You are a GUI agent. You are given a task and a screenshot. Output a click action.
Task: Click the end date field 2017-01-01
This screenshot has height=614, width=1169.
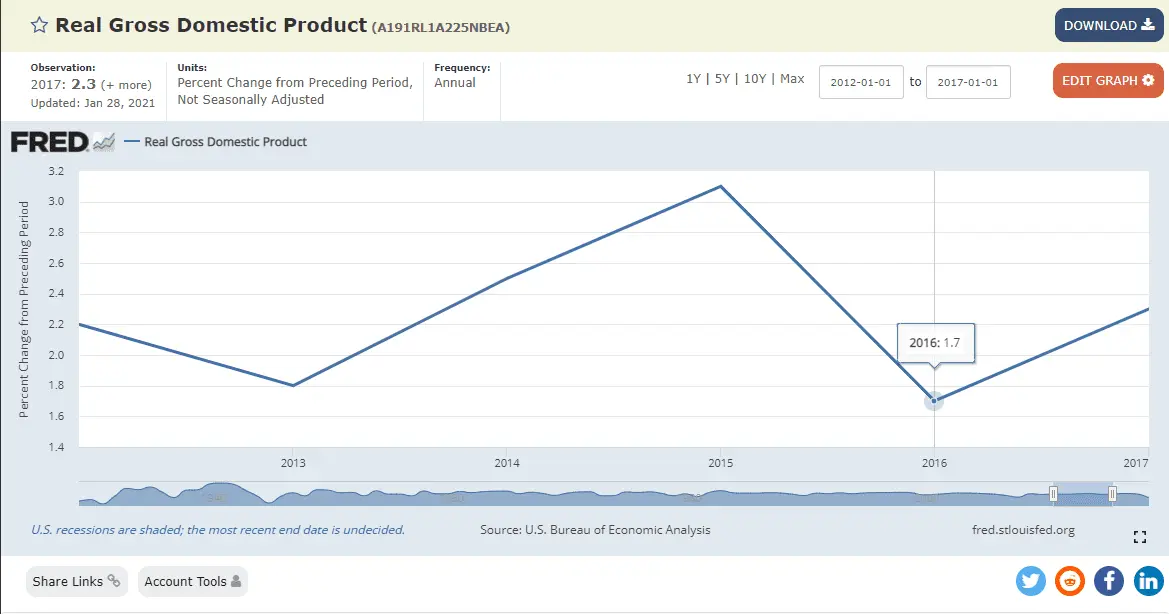click(x=968, y=82)
